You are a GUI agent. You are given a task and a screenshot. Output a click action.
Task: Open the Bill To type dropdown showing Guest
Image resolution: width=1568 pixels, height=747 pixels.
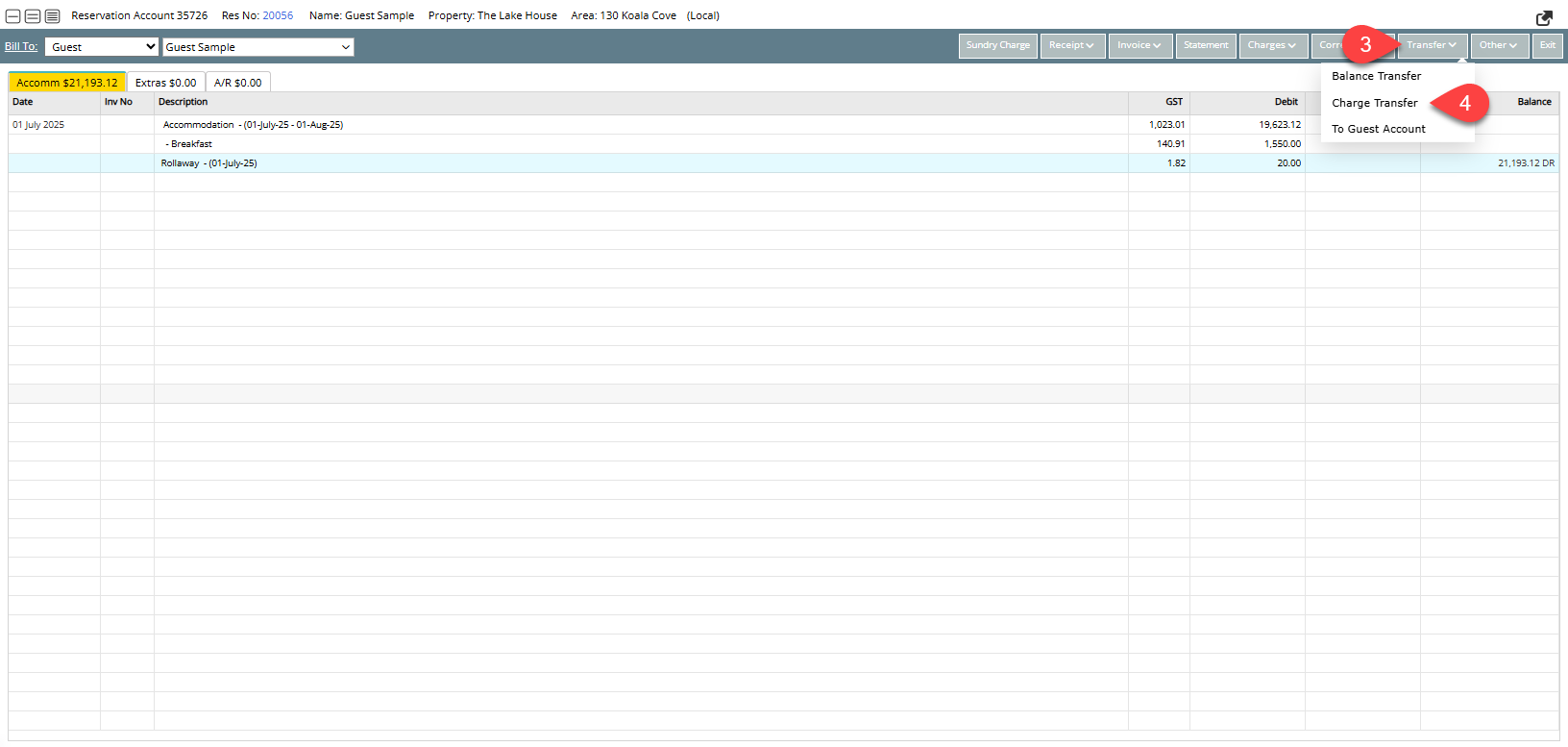102,47
